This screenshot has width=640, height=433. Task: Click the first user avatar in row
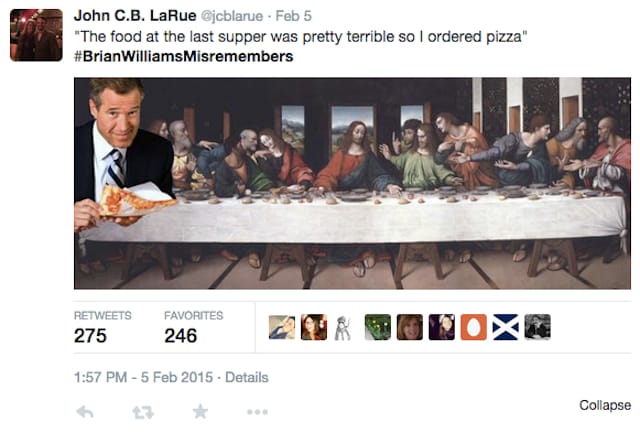[x=281, y=327]
